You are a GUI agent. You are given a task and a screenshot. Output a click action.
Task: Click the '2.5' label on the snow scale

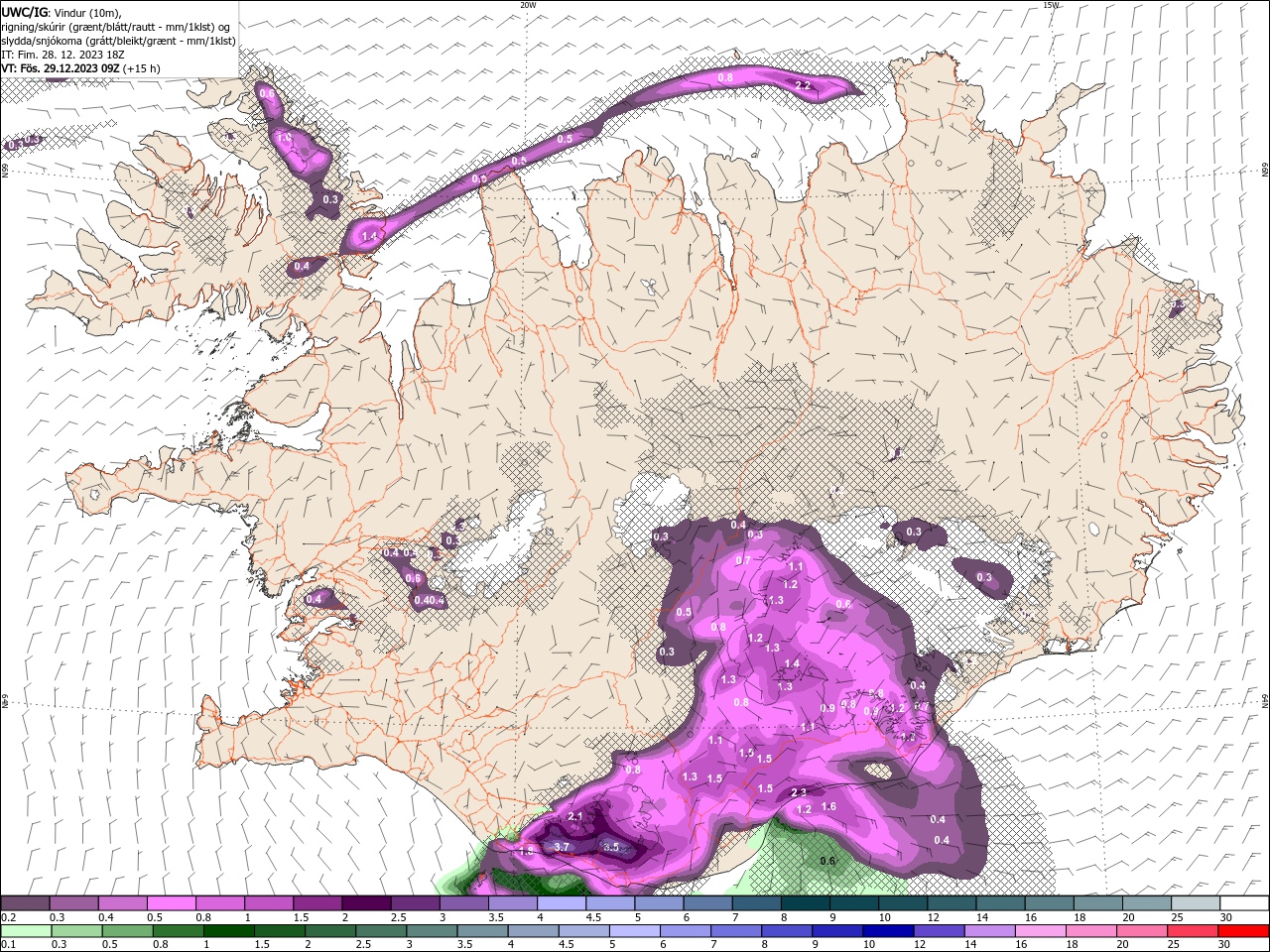point(398,917)
